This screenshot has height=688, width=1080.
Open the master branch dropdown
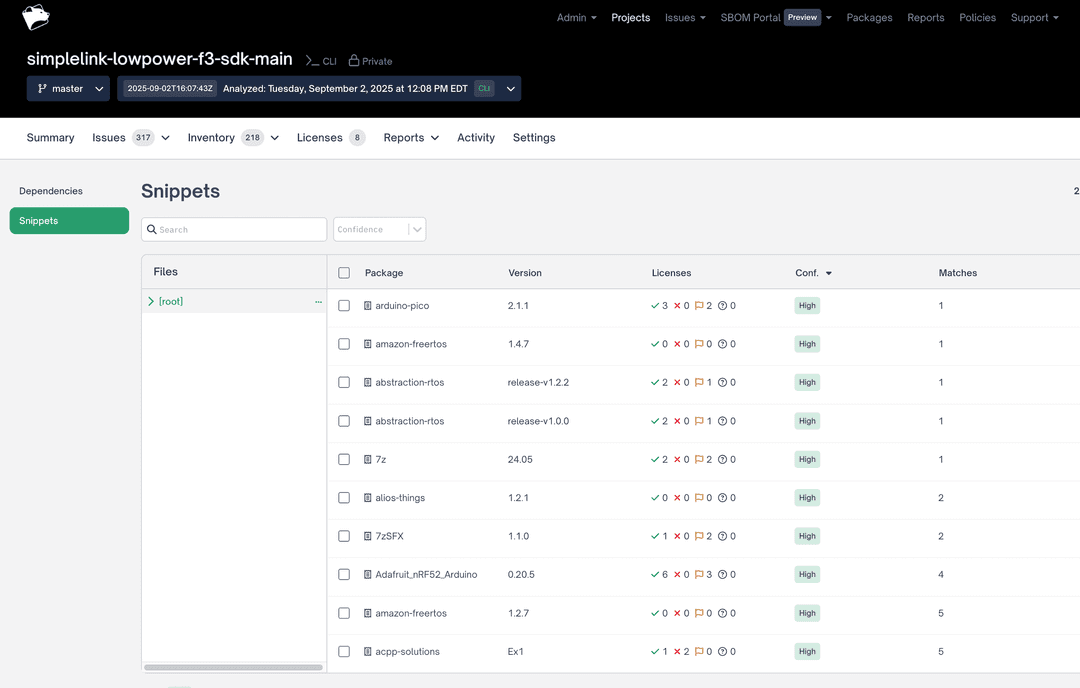click(99, 88)
